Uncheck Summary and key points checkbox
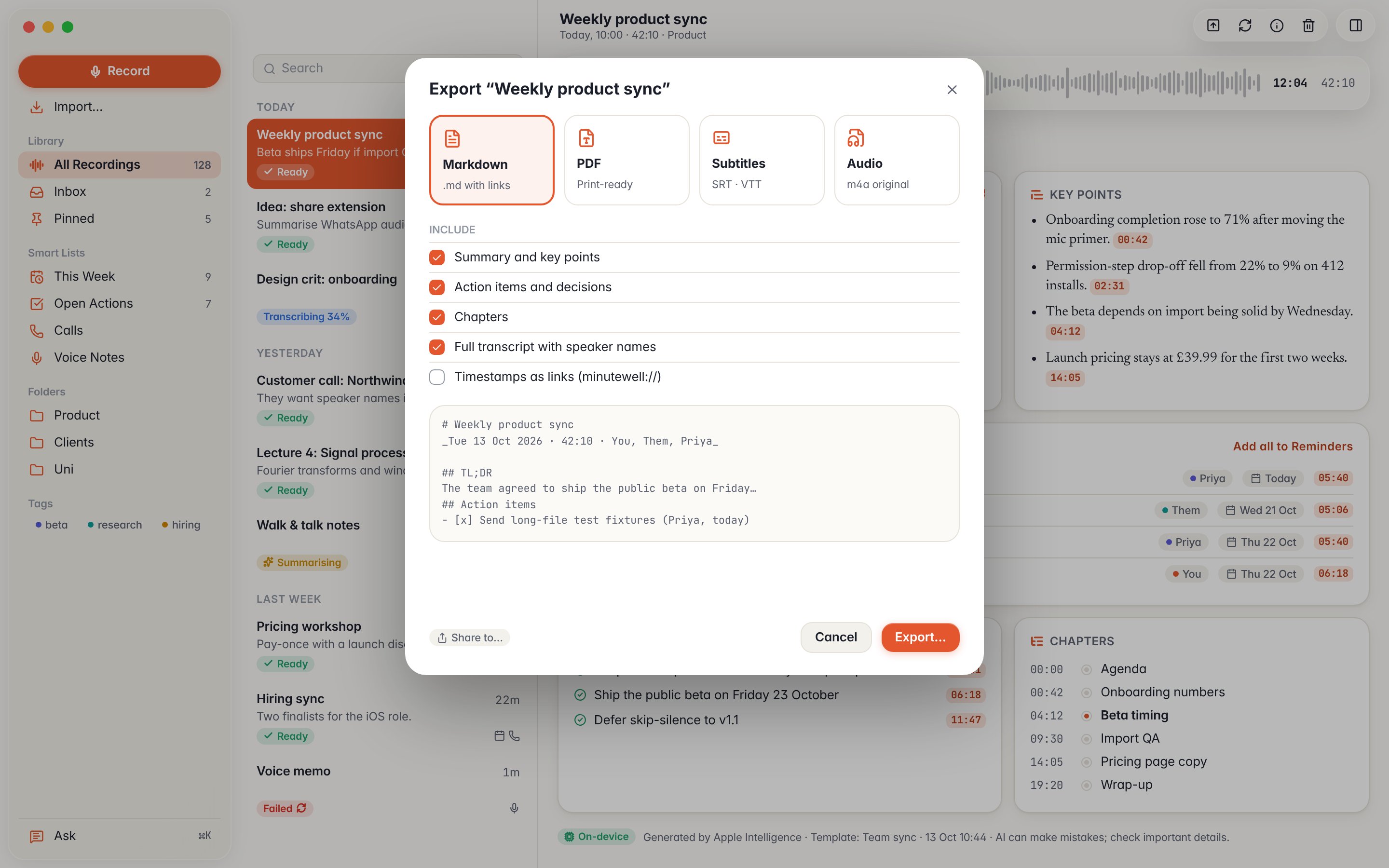The height and width of the screenshot is (868, 1389). [x=437, y=257]
